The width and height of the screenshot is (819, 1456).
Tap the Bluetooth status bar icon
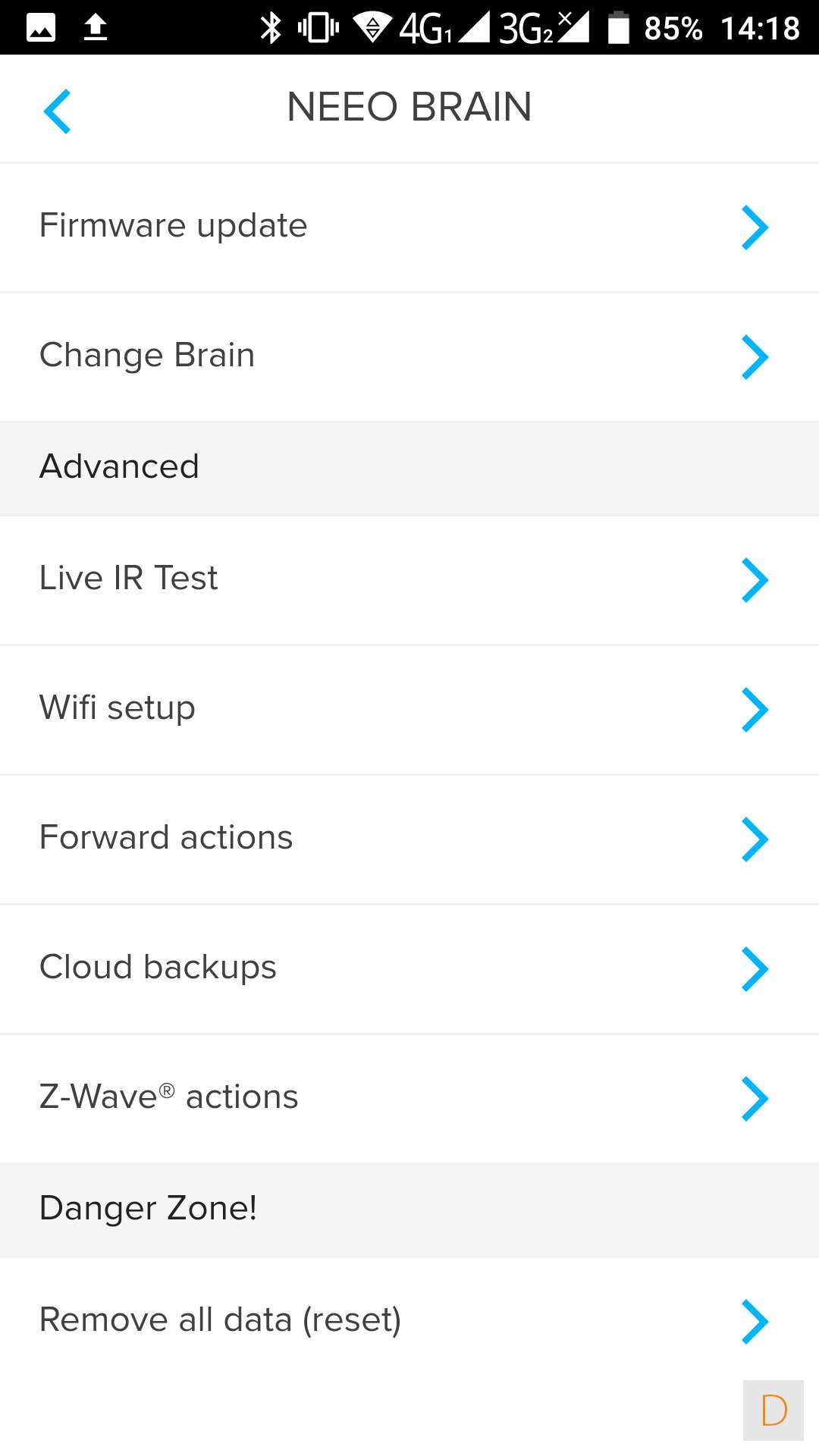point(271,28)
